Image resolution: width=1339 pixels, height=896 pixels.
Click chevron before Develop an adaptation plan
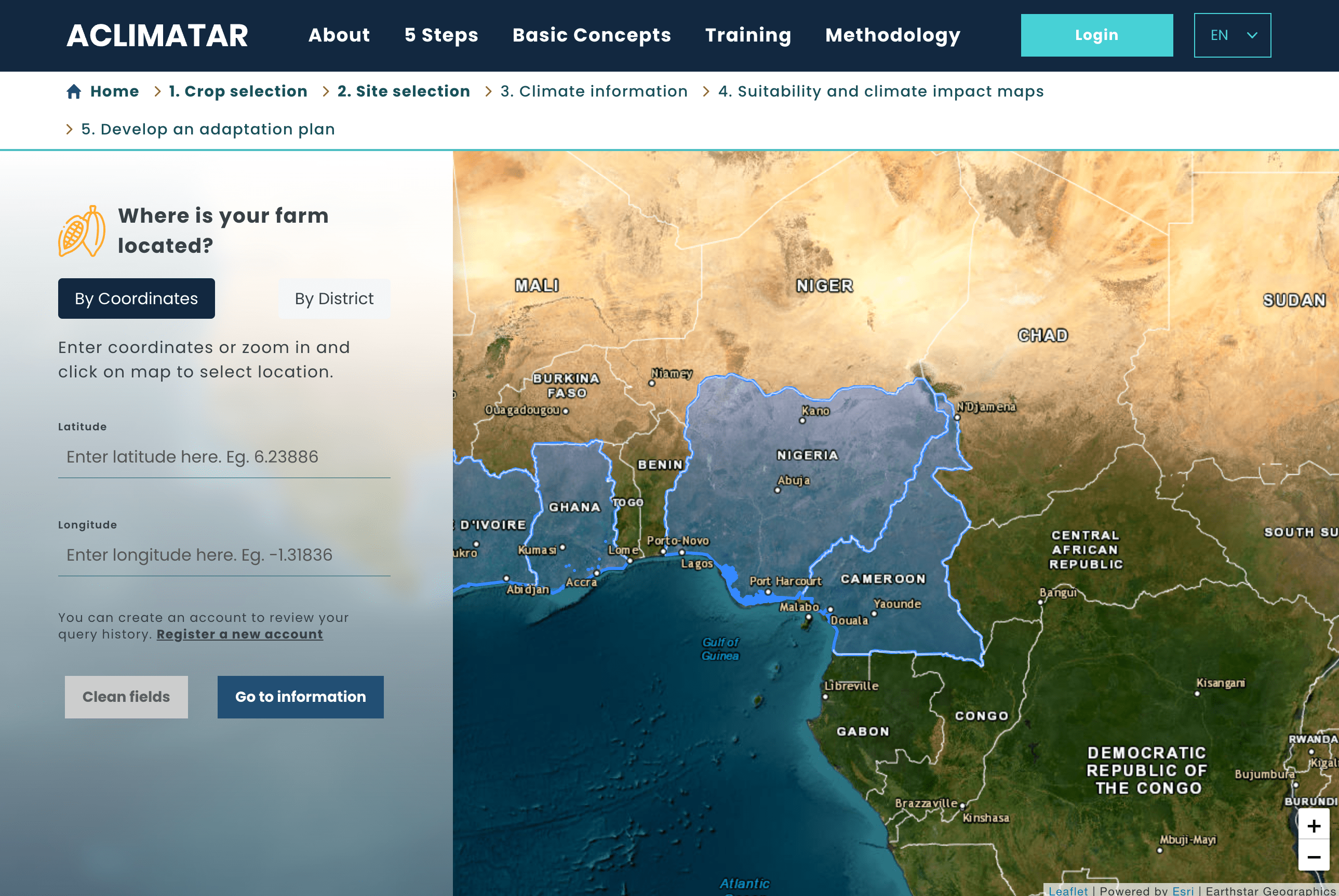(x=69, y=129)
